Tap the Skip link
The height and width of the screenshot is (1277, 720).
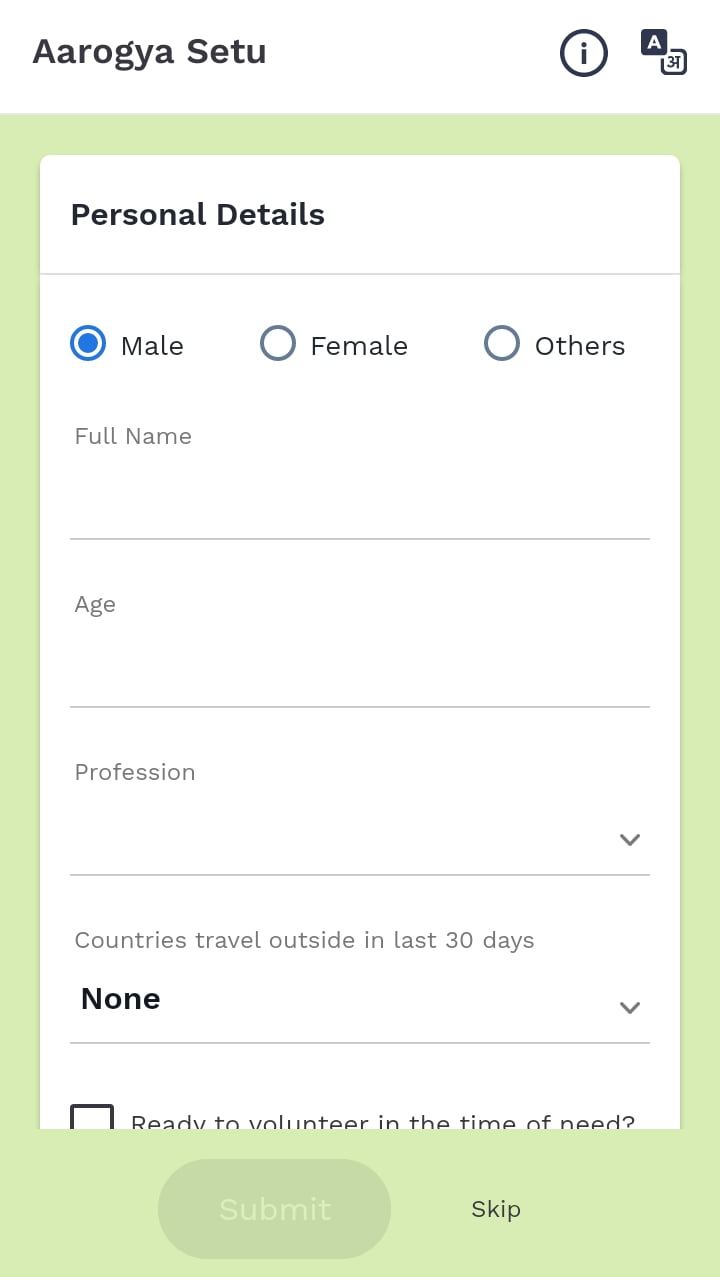(496, 1209)
